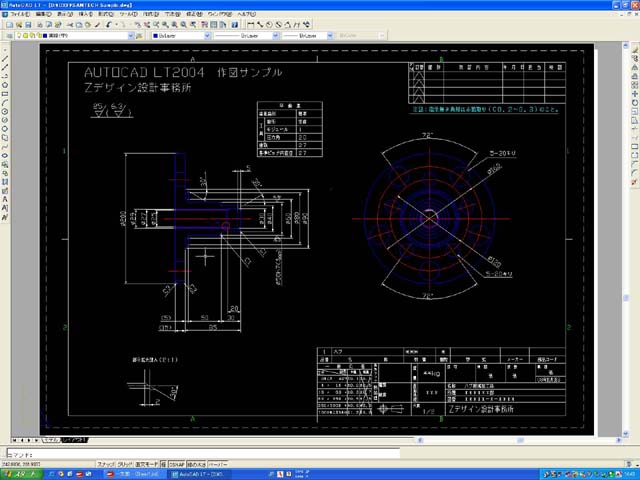This screenshot has height=480, width=640.
Task: Click the blue layer color swatch
Action: [x=45, y=36]
